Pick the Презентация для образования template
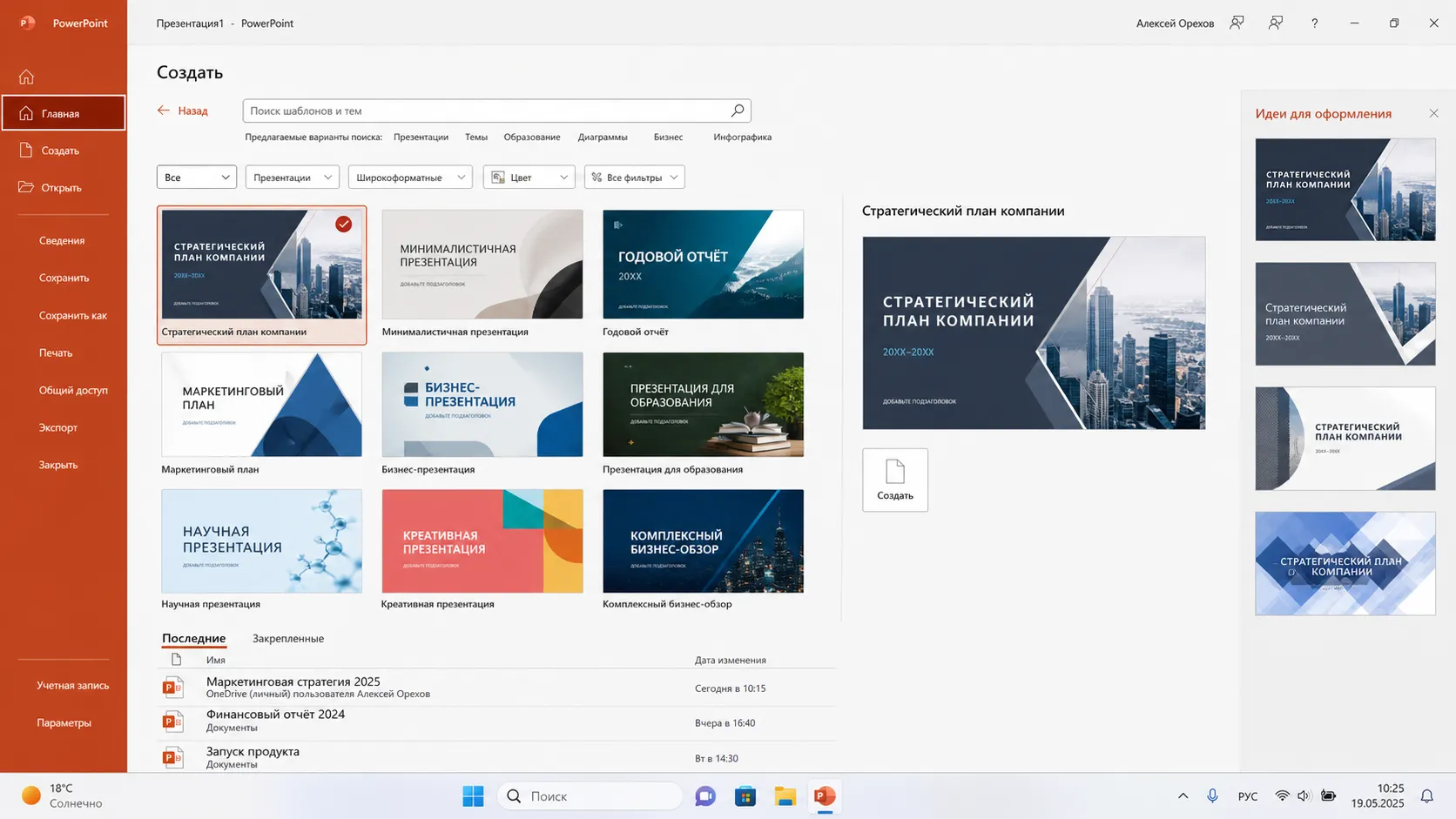 click(704, 404)
